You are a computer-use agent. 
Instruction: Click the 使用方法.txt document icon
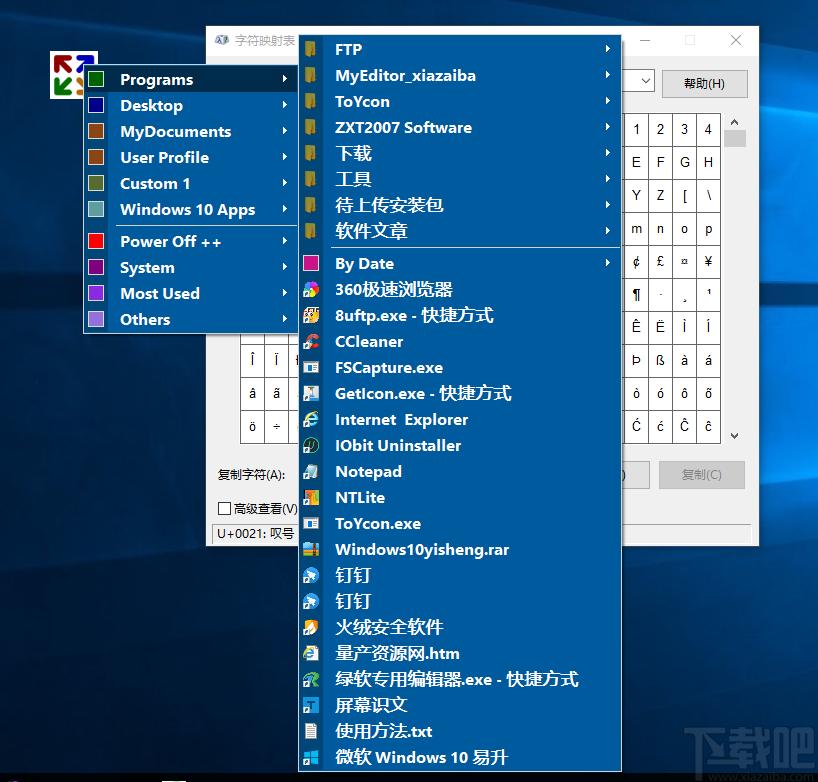(x=311, y=731)
